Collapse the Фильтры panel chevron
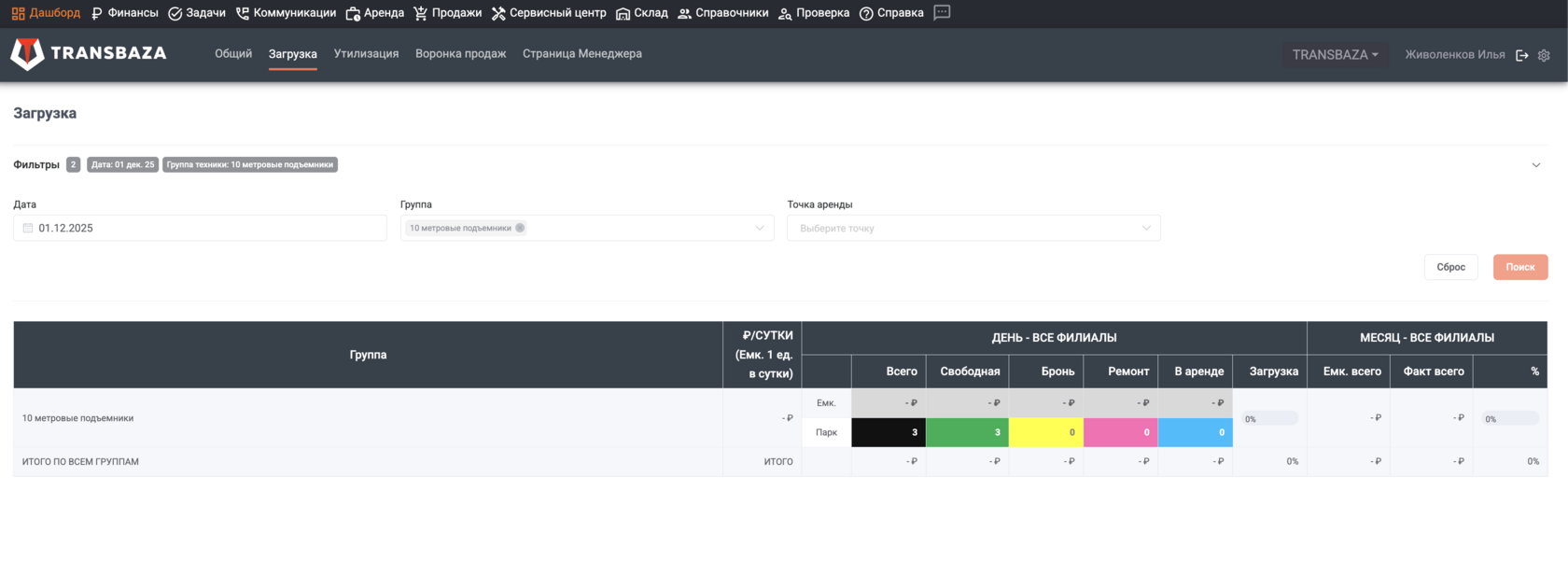The height and width of the screenshot is (561, 1568). point(1535,165)
